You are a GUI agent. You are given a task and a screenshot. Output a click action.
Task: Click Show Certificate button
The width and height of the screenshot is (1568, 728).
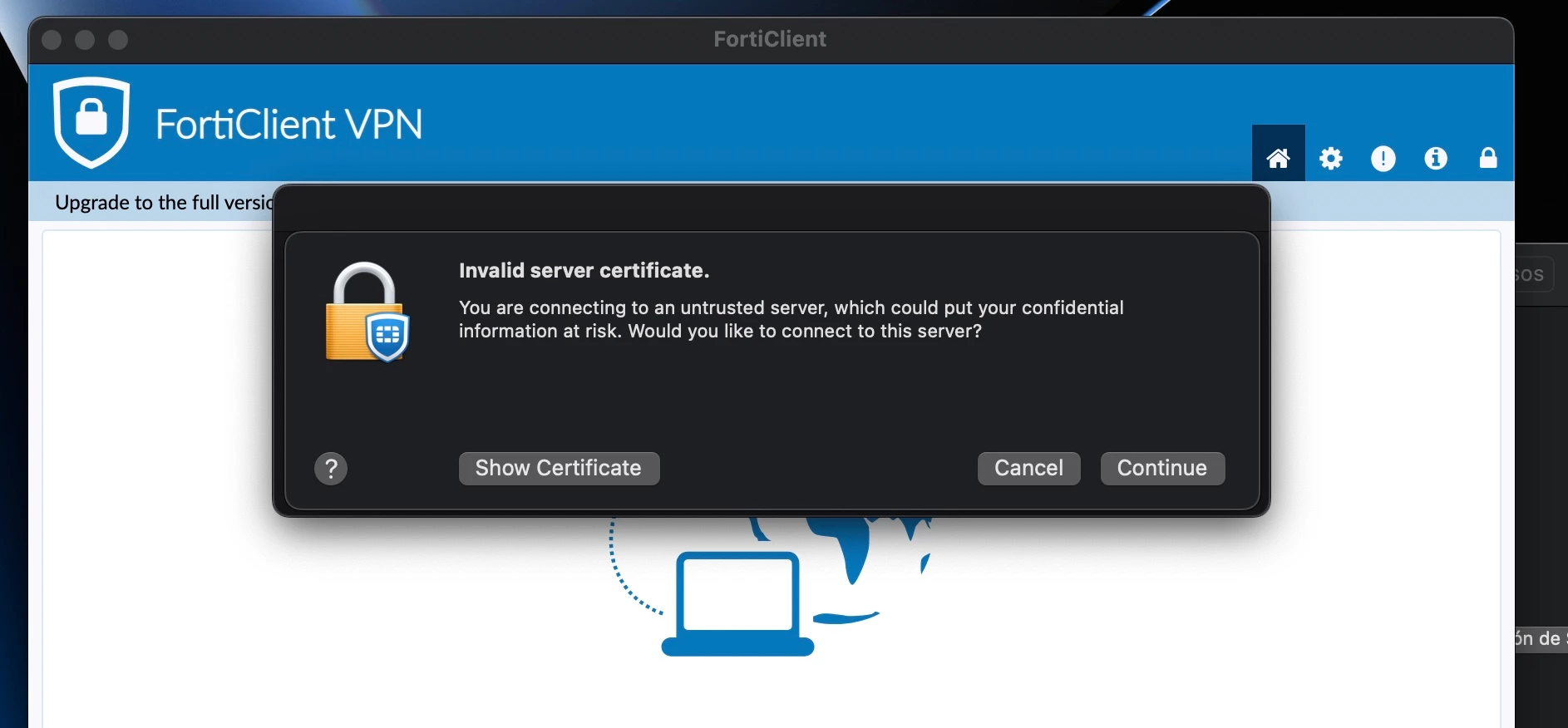559,468
